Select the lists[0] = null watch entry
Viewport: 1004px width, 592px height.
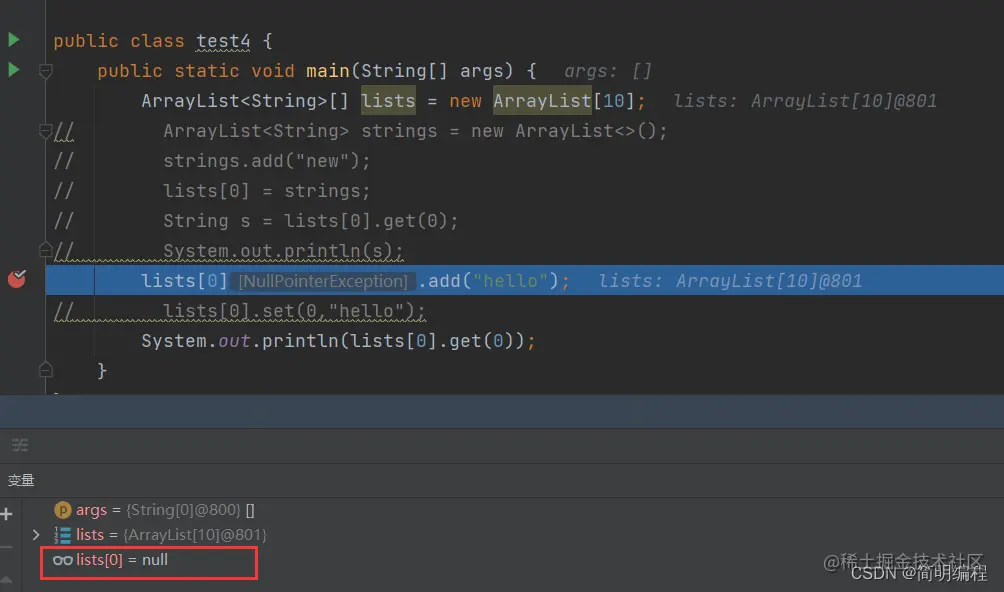tap(110, 560)
